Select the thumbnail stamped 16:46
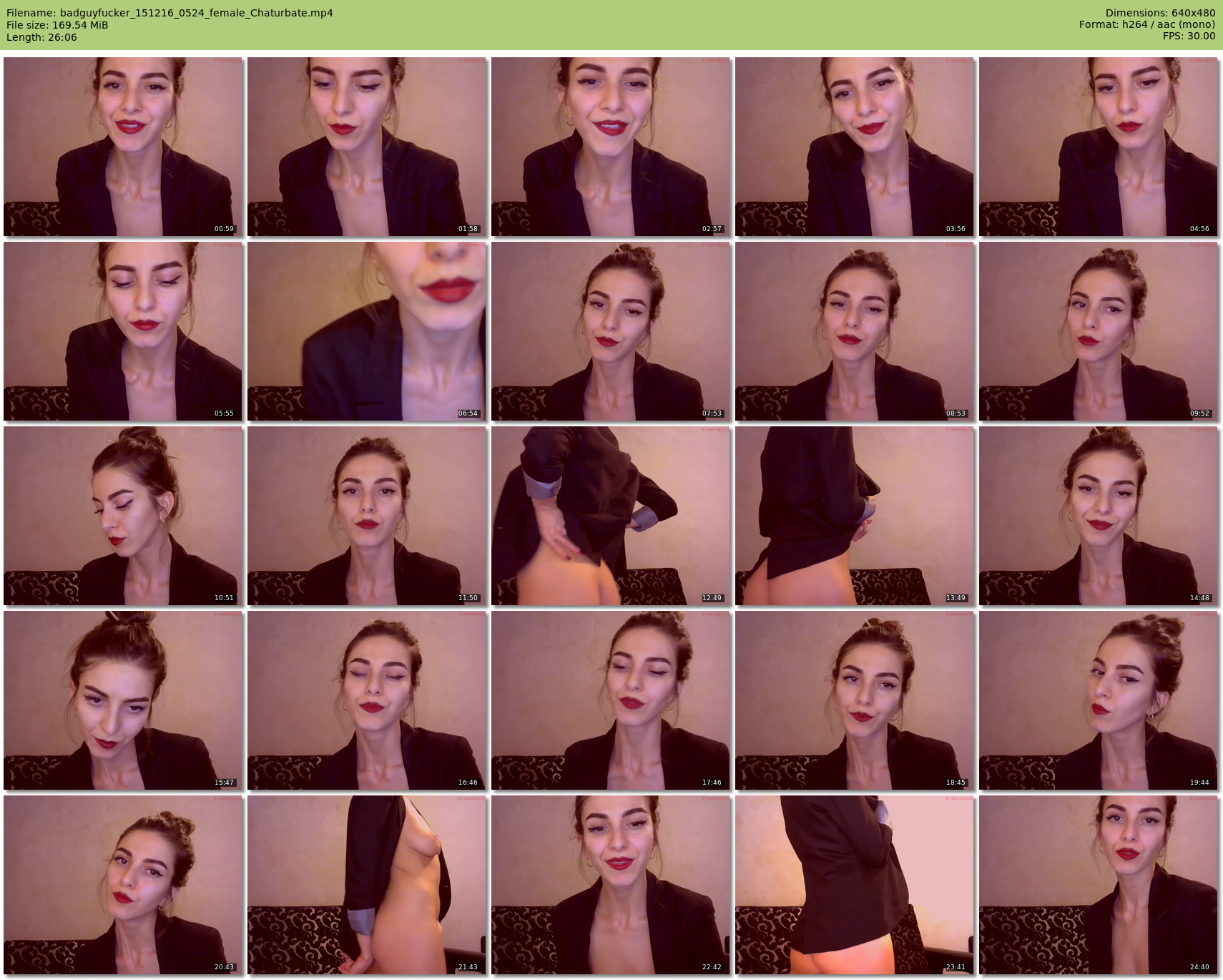This screenshot has height=980, width=1223. click(x=367, y=700)
